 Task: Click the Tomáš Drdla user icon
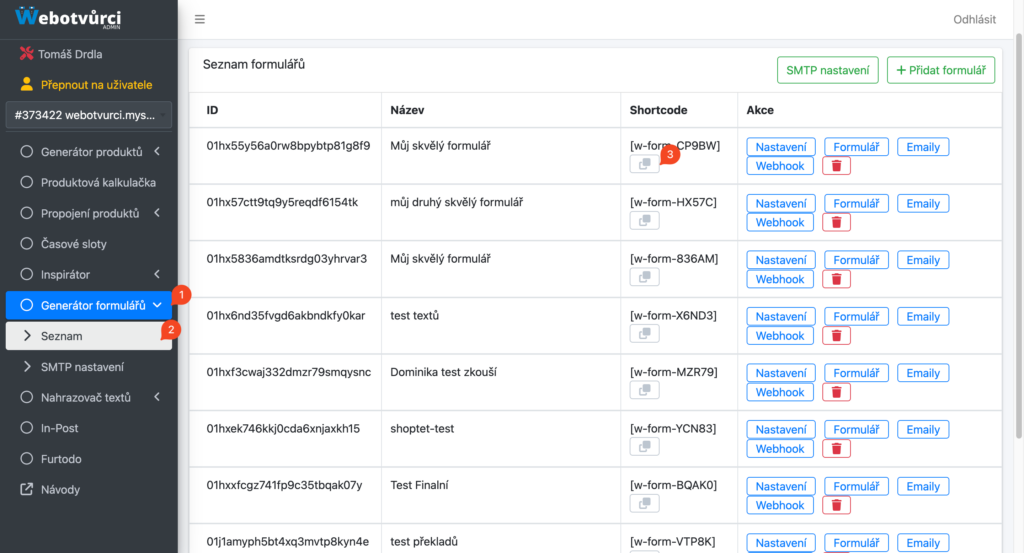tap(26, 54)
